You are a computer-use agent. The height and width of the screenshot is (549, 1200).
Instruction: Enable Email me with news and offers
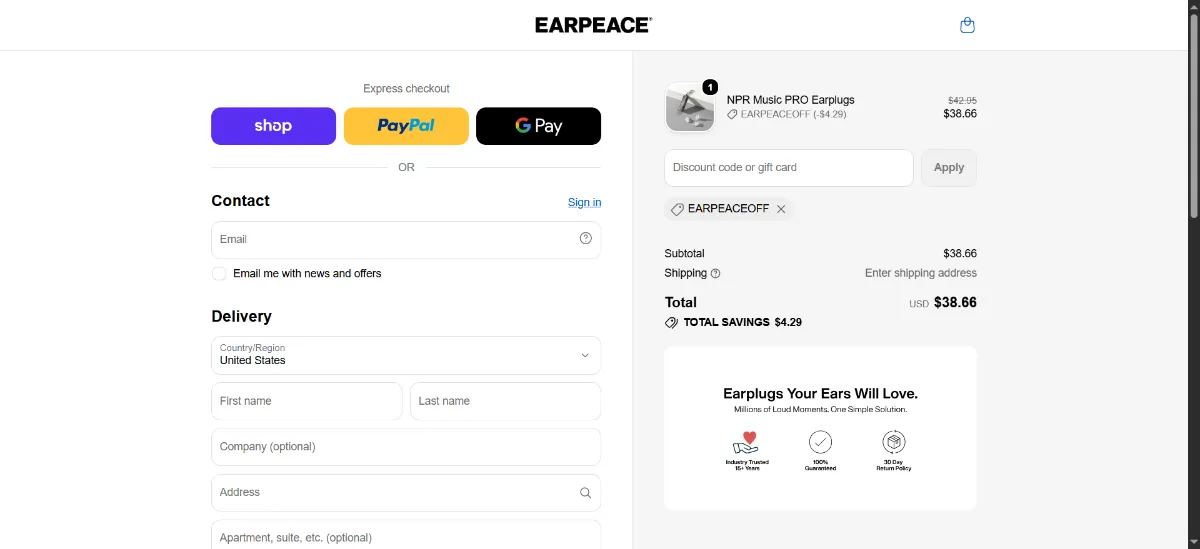219,273
